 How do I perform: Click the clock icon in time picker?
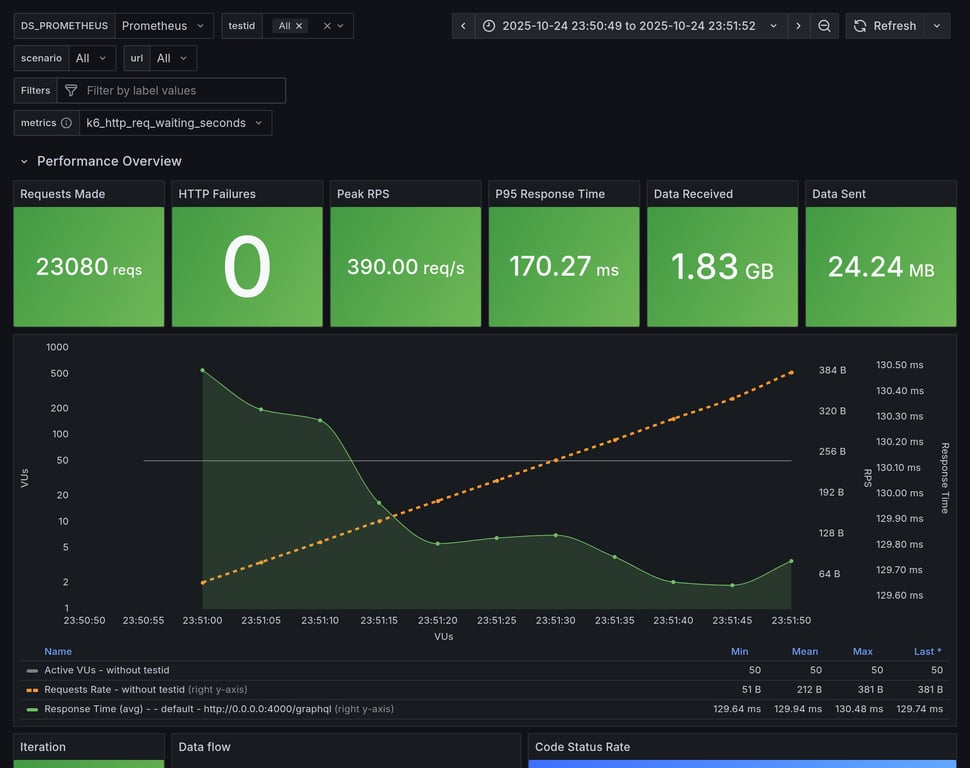489,26
